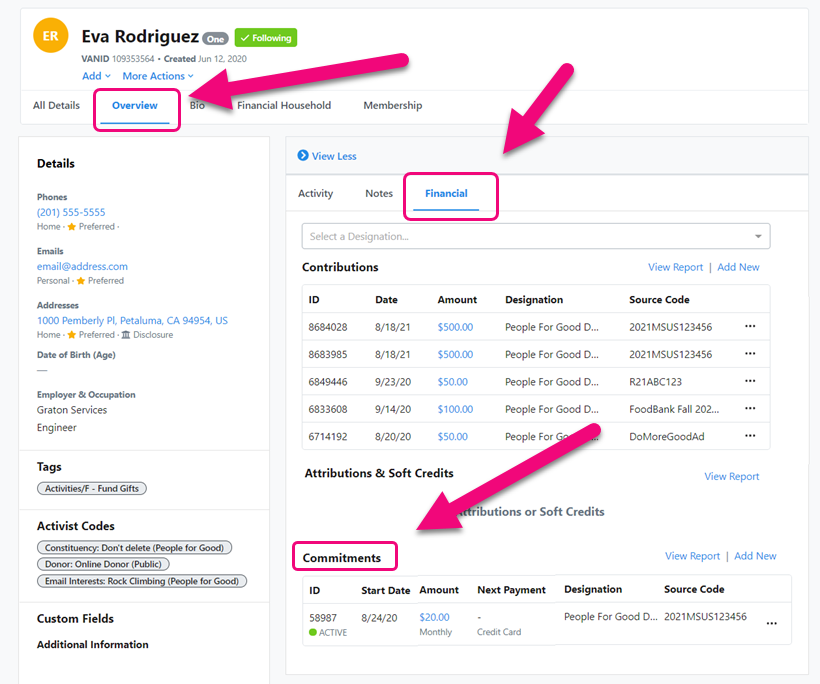Click the ID column header in Contributions
This screenshot has height=684, width=820.
point(314,300)
